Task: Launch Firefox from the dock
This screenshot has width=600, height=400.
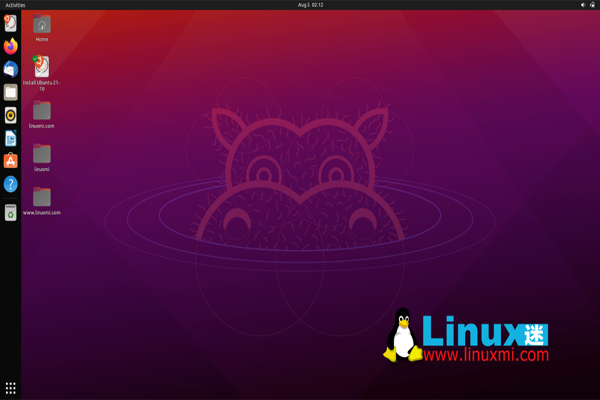Action: coord(11,46)
